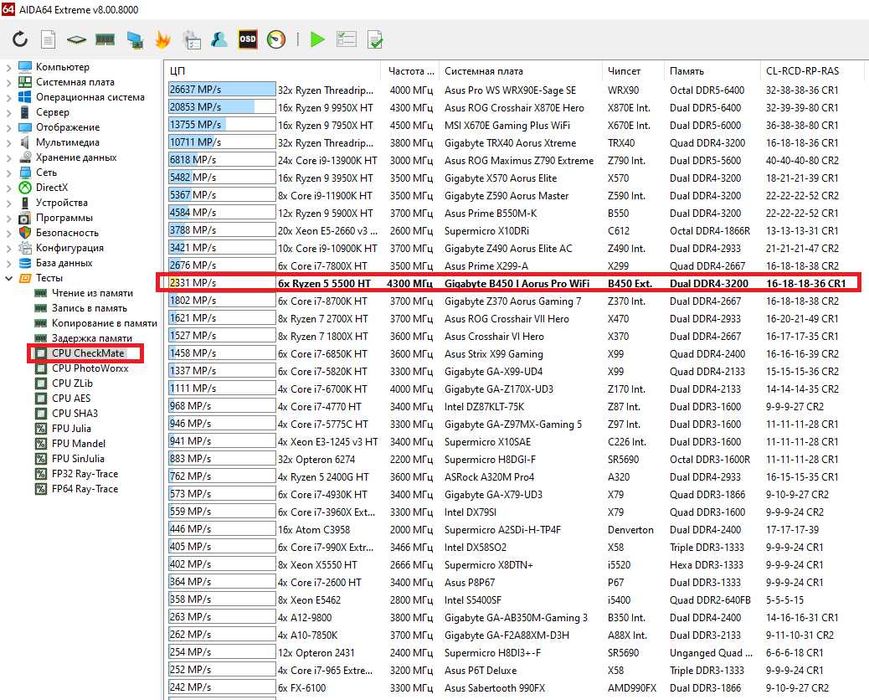Click the Gigabyte X570 Aorus Elite cell
Screen dimensions: 869x700
[500, 178]
